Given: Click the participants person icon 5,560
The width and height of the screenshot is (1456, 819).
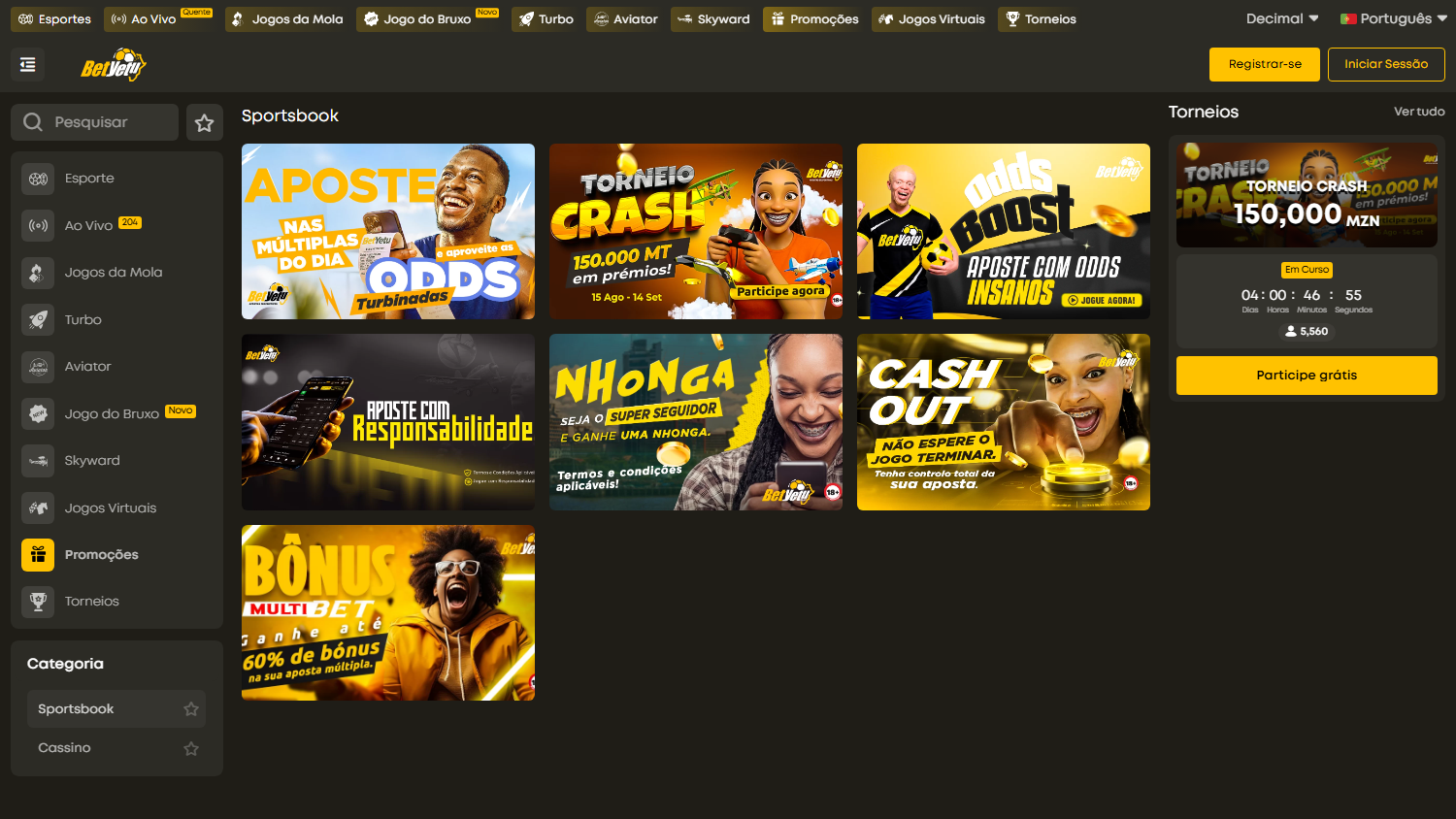Looking at the screenshot, I should (1290, 331).
